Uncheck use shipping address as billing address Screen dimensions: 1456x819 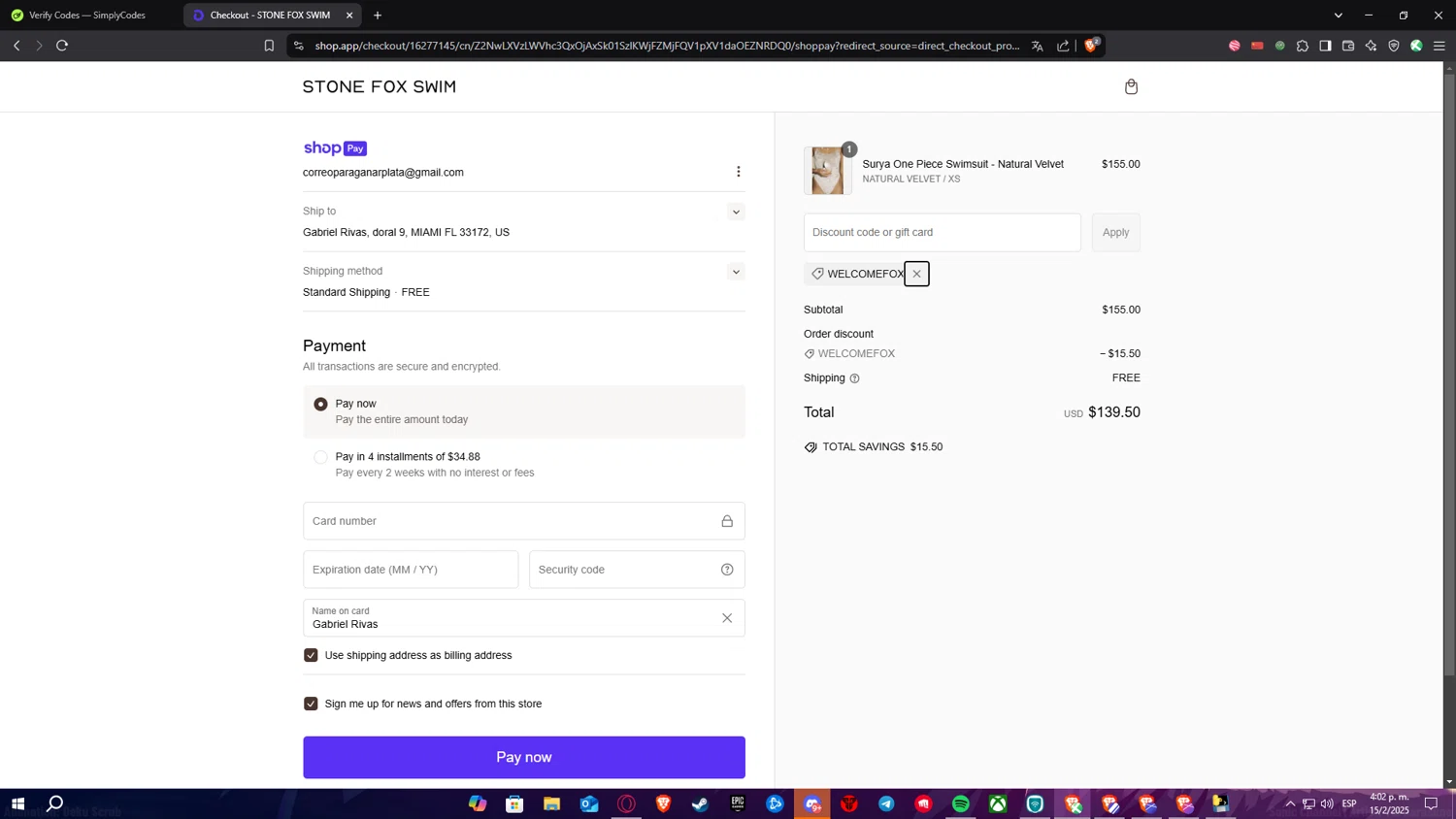(x=311, y=655)
